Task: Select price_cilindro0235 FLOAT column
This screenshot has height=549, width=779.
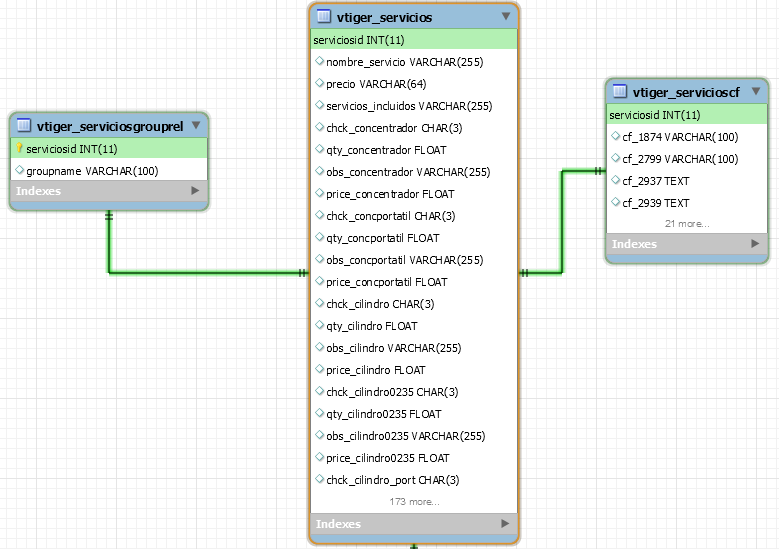Action: point(414,458)
